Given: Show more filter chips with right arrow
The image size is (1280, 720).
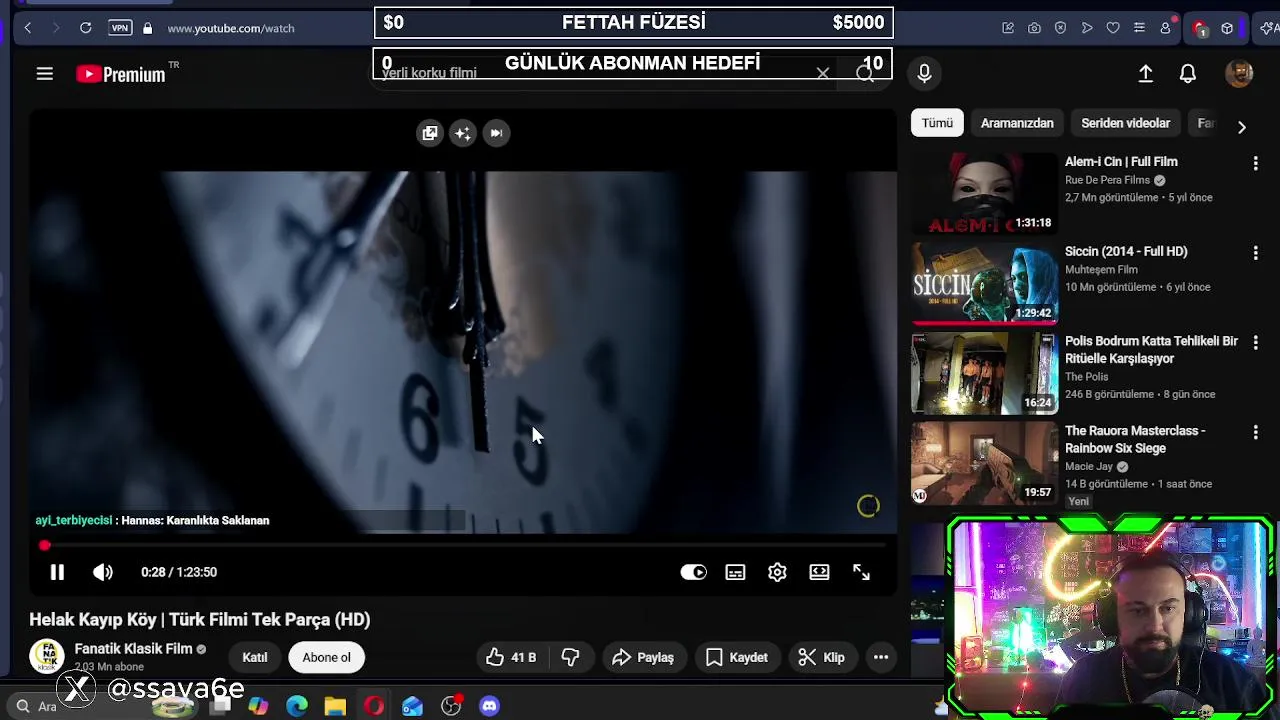Looking at the screenshot, I should click(x=1241, y=127).
